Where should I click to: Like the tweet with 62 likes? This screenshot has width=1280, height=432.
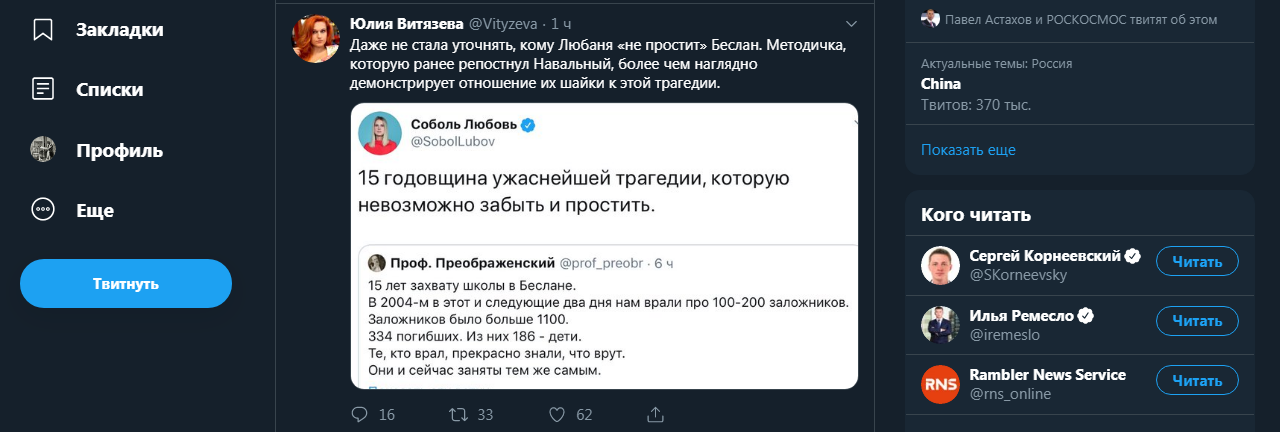(558, 414)
